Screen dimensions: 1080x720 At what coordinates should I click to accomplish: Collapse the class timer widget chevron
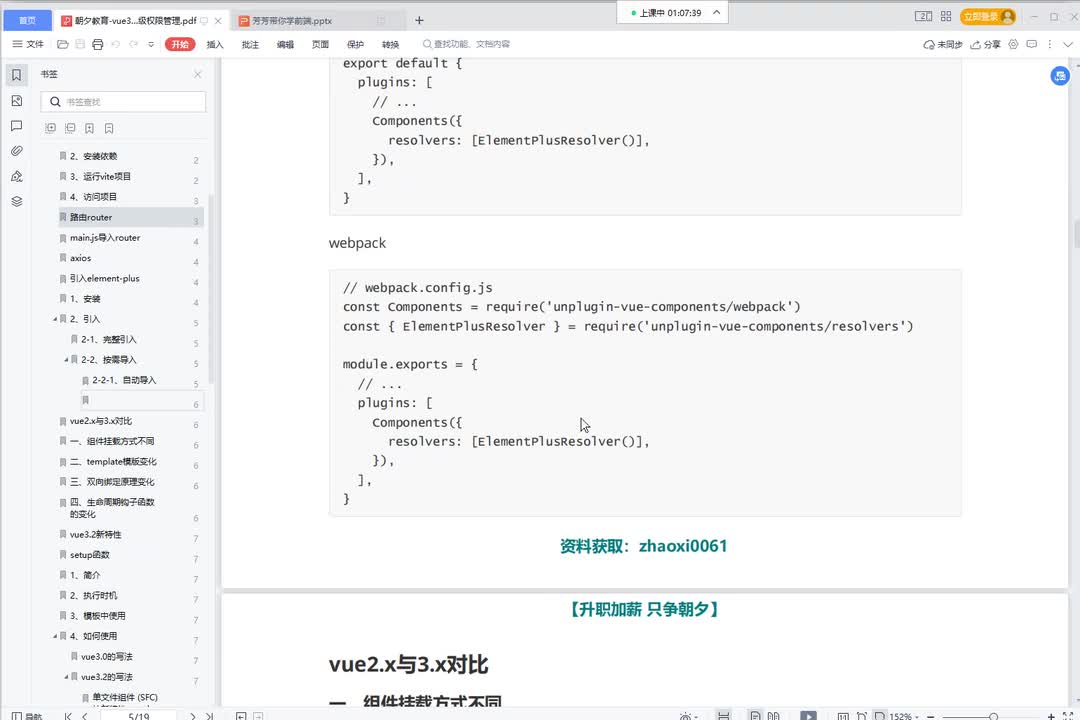coord(716,12)
